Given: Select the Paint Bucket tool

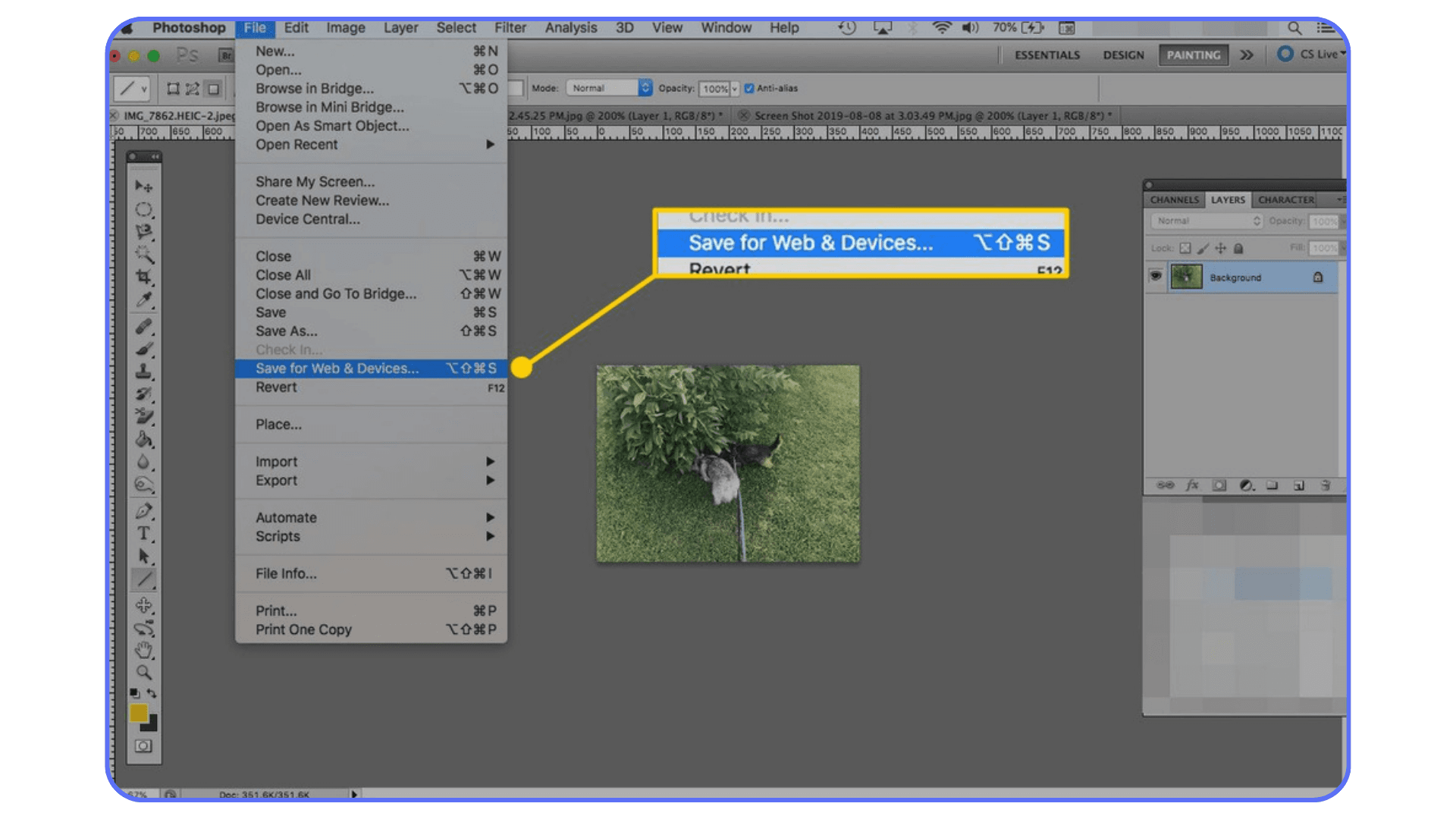Looking at the screenshot, I should click(x=144, y=439).
